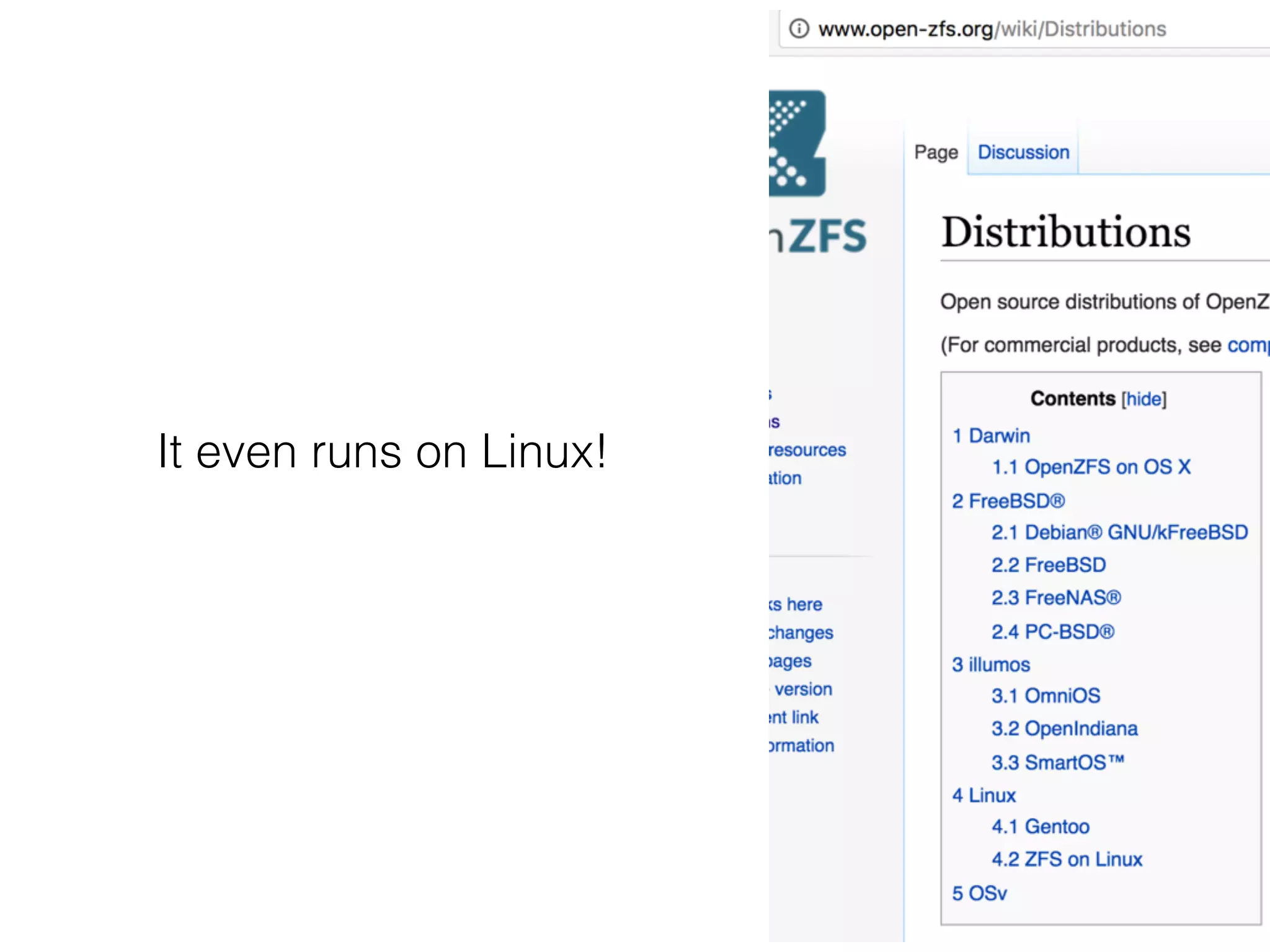This screenshot has width=1270, height=952.
Task: Open 4.1 Gentoo entry
Action: click(x=1040, y=827)
